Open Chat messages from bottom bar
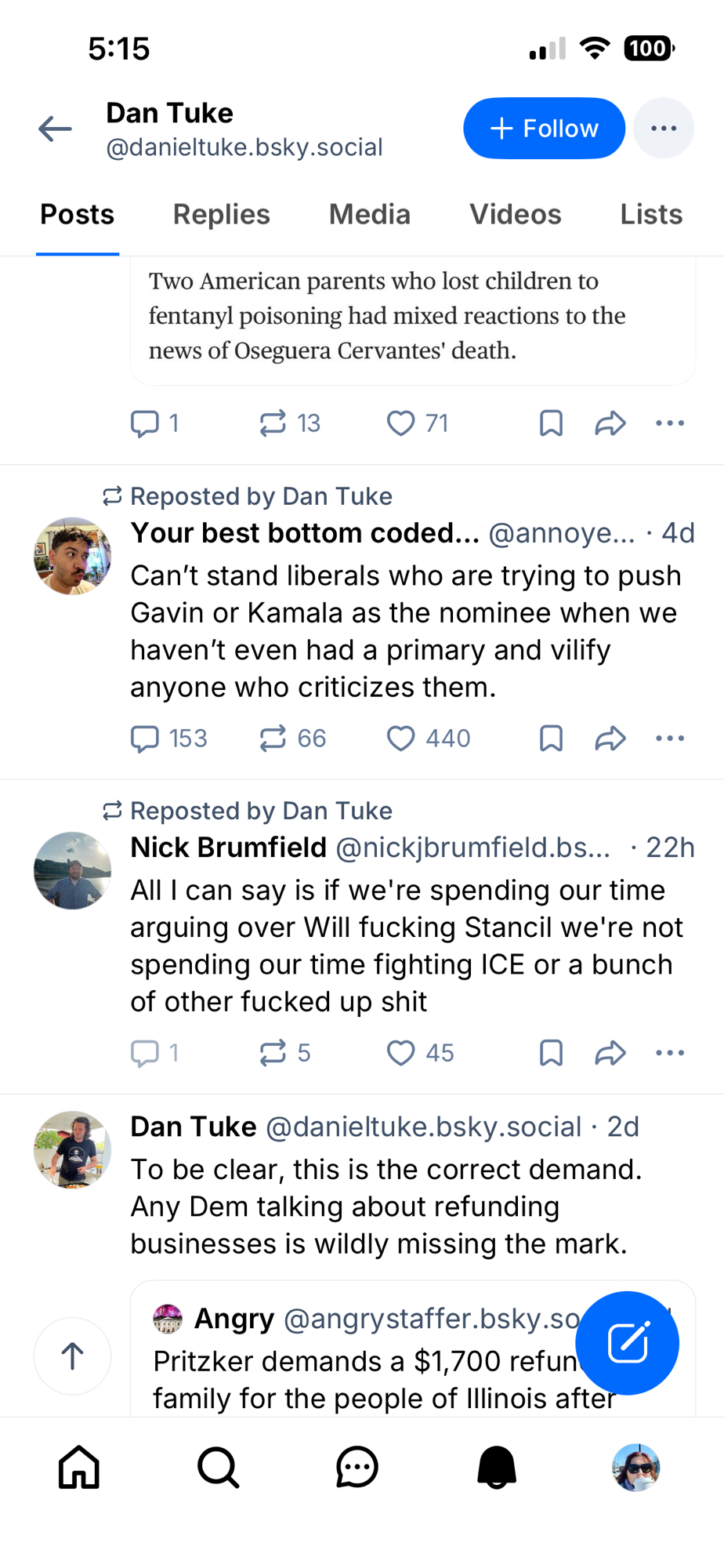This screenshot has height=1568, width=724. pos(357,1467)
